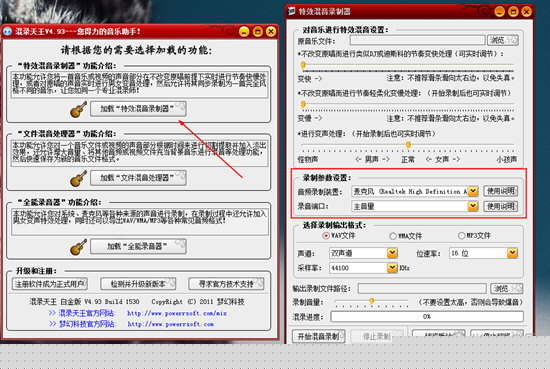Click guitar icon beside 加载"全能录音器" button
The height and width of the screenshot is (369, 550).
pyautogui.click(x=78, y=247)
